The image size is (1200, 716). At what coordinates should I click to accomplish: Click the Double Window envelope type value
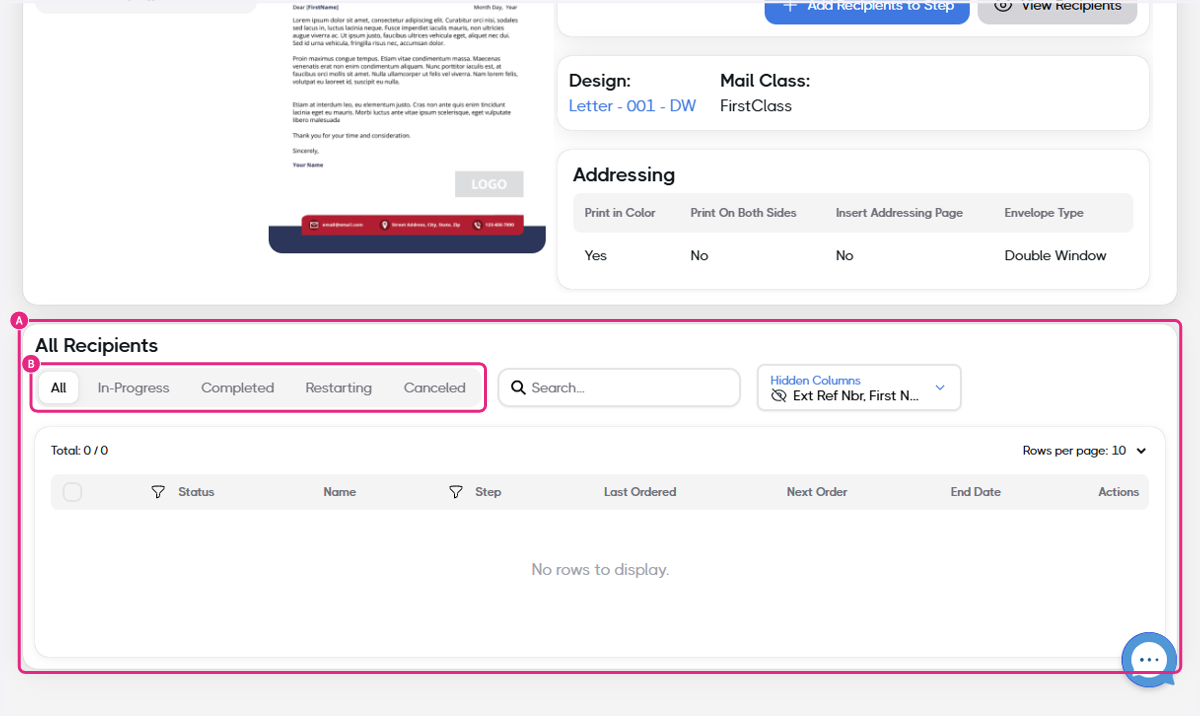[1055, 256]
